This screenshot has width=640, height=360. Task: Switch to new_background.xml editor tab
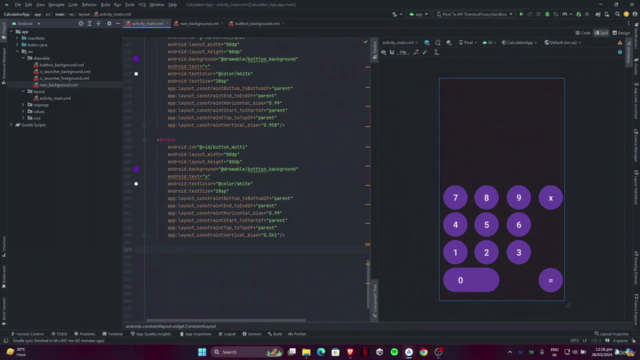coord(198,24)
